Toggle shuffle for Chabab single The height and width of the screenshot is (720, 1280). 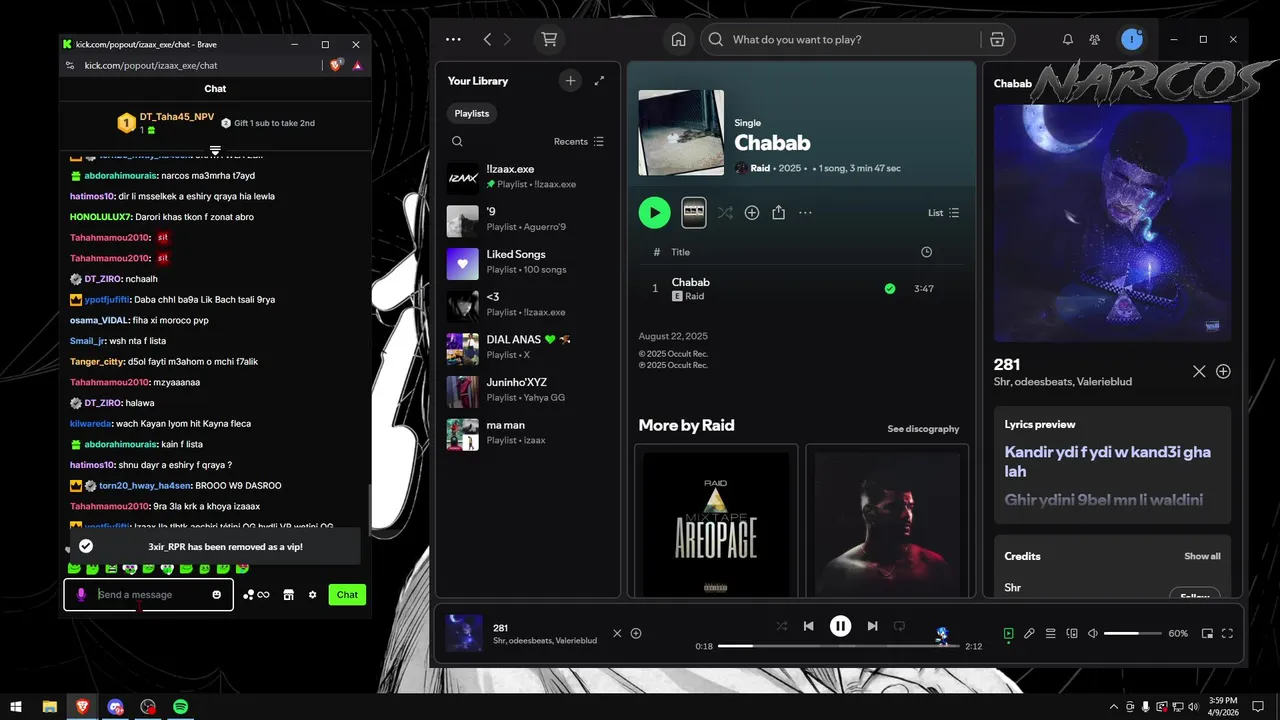pos(725,213)
